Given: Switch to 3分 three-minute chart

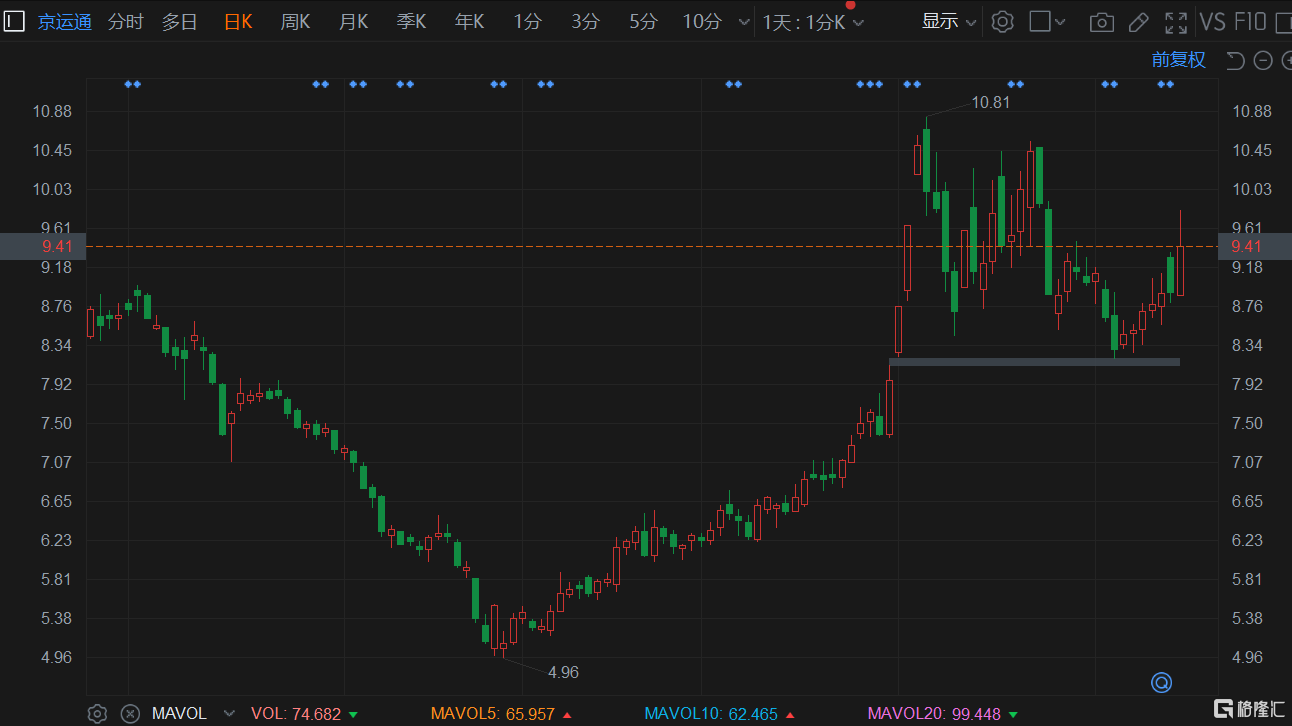Looking at the screenshot, I should (x=585, y=22).
